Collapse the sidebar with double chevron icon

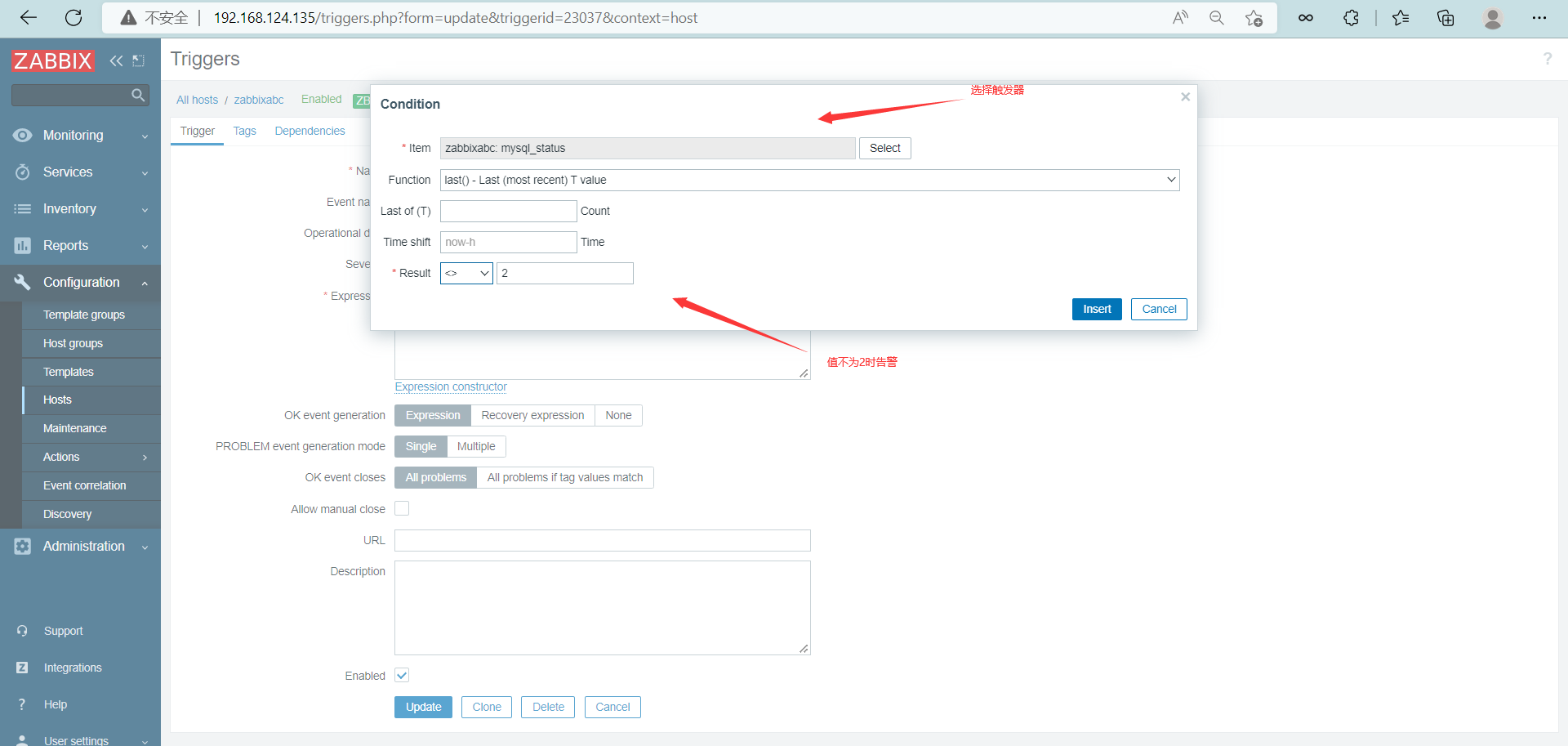tap(116, 60)
